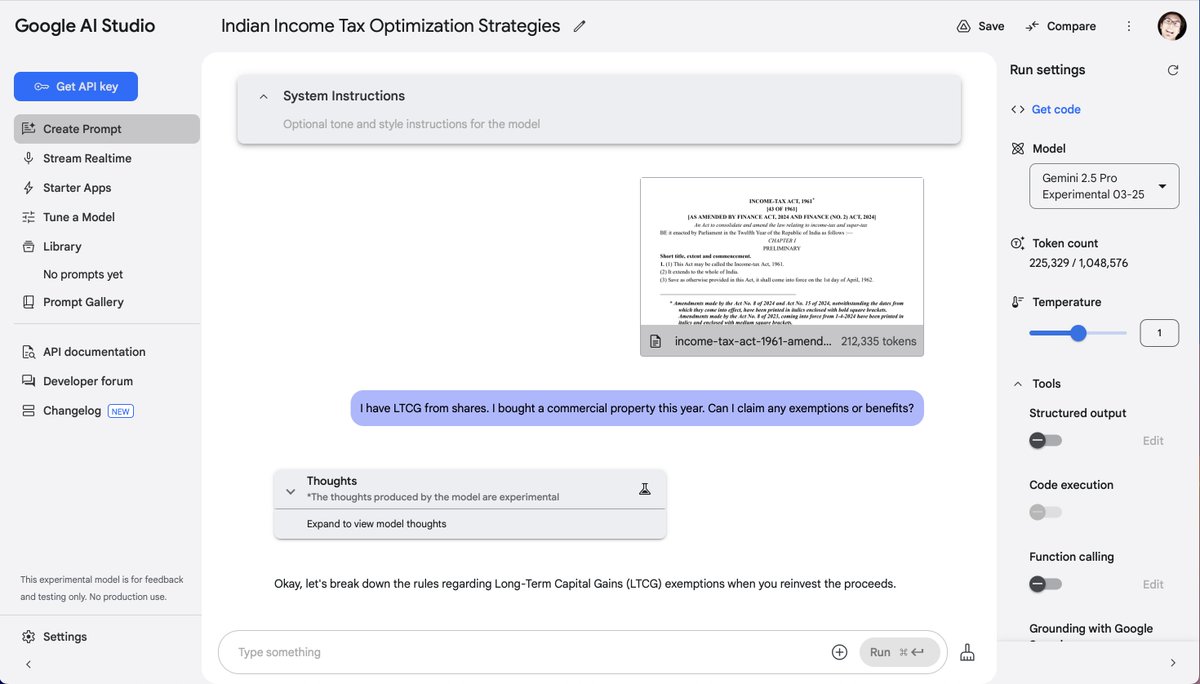The image size is (1200, 684).
Task: Click the Get code brackets icon
Action: (1018, 110)
